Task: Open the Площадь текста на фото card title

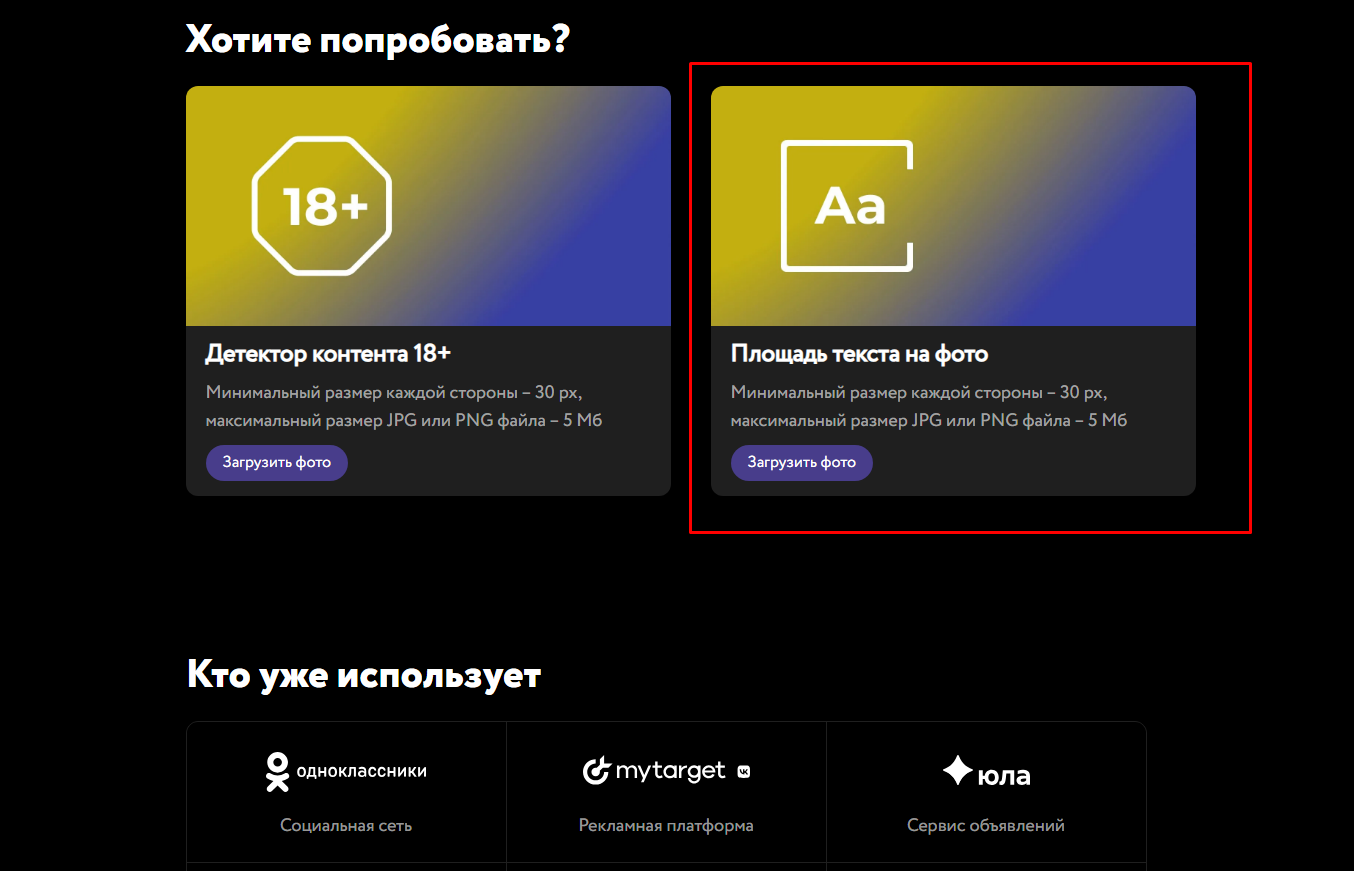Action: click(x=860, y=354)
